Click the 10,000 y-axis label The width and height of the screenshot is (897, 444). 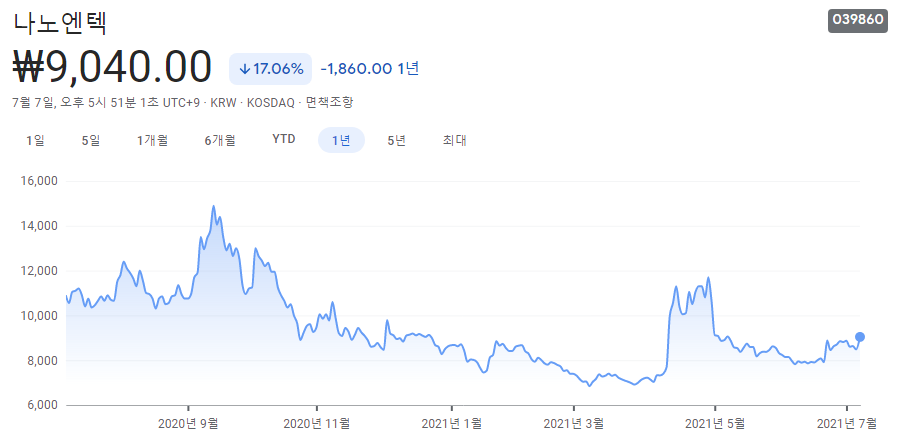click(x=39, y=316)
